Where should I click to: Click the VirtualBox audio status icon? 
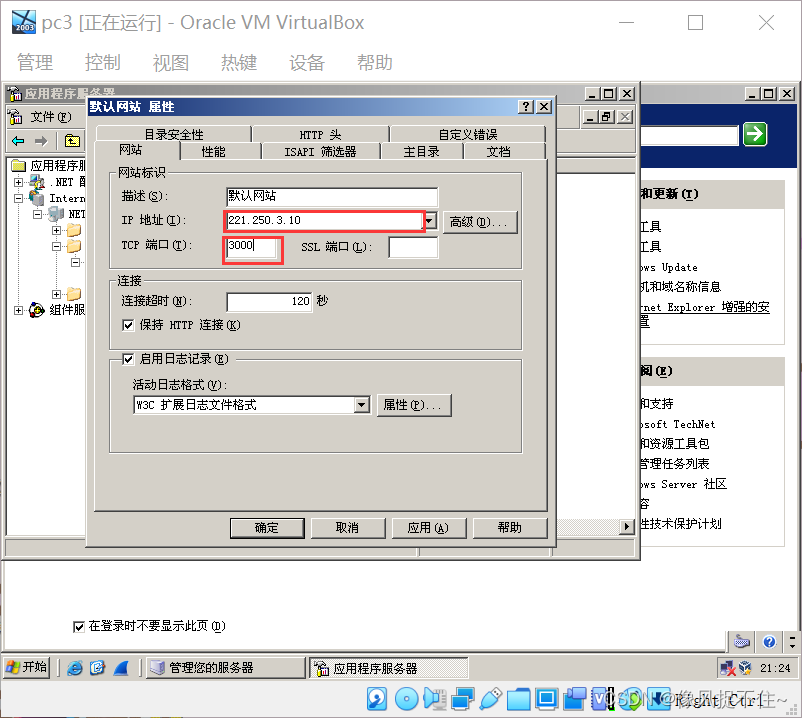[x=435, y=699]
